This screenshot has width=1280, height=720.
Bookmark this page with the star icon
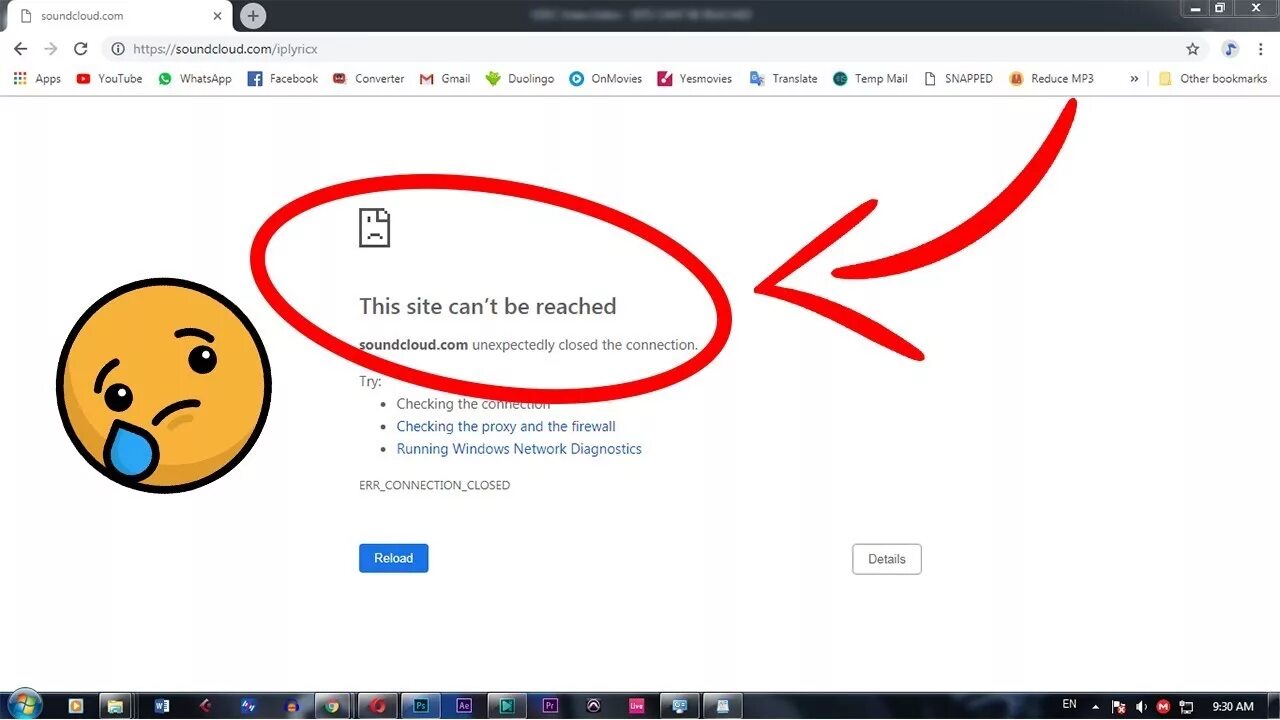pyautogui.click(x=1192, y=49)
